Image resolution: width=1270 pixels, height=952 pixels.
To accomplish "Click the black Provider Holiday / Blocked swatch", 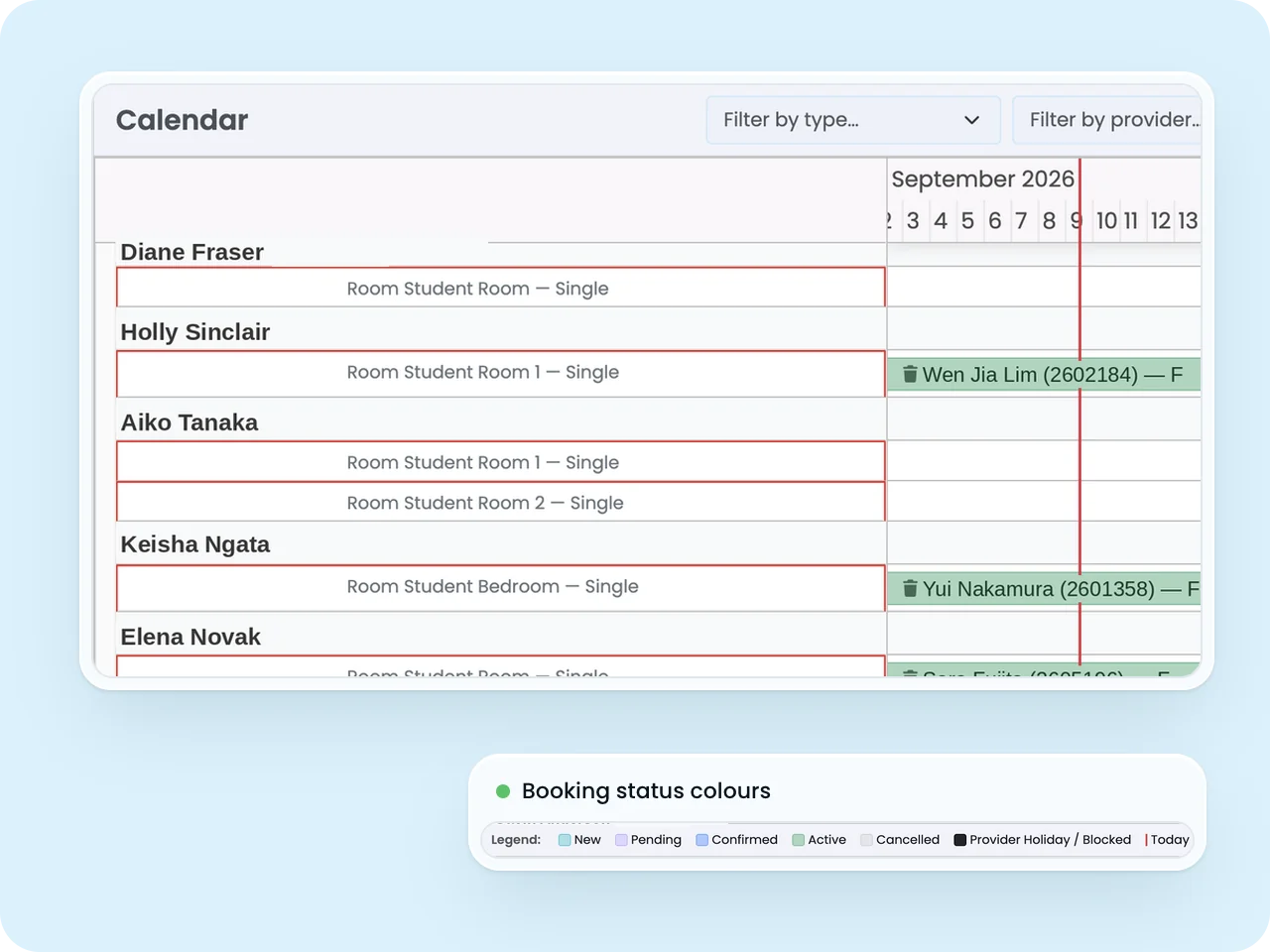I will pyautogui.click(x=960, y=840).
